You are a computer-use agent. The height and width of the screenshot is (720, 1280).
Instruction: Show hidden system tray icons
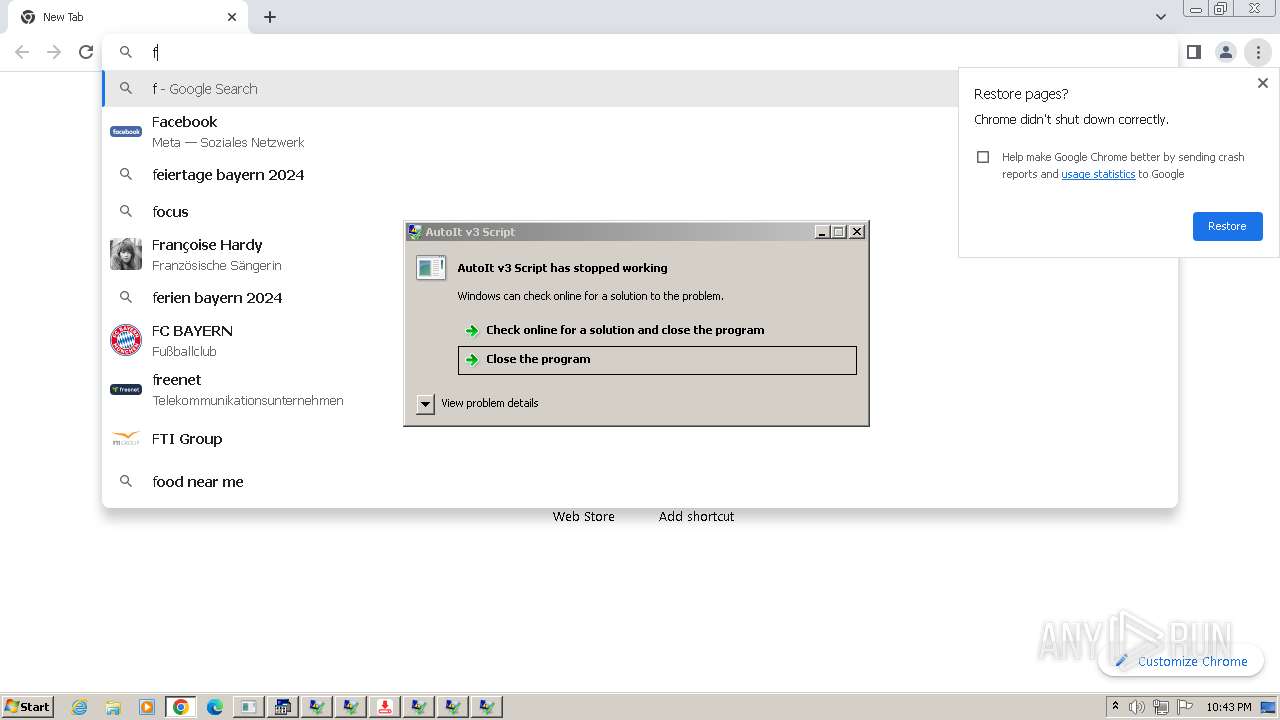tap(1115, 707)
